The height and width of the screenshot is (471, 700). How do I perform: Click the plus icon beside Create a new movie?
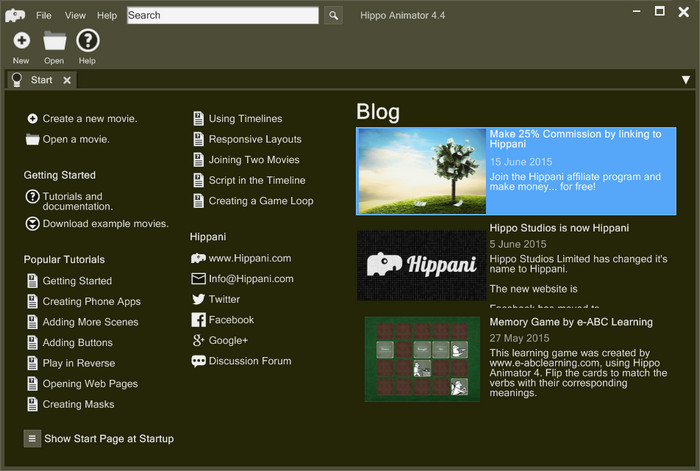33,119
